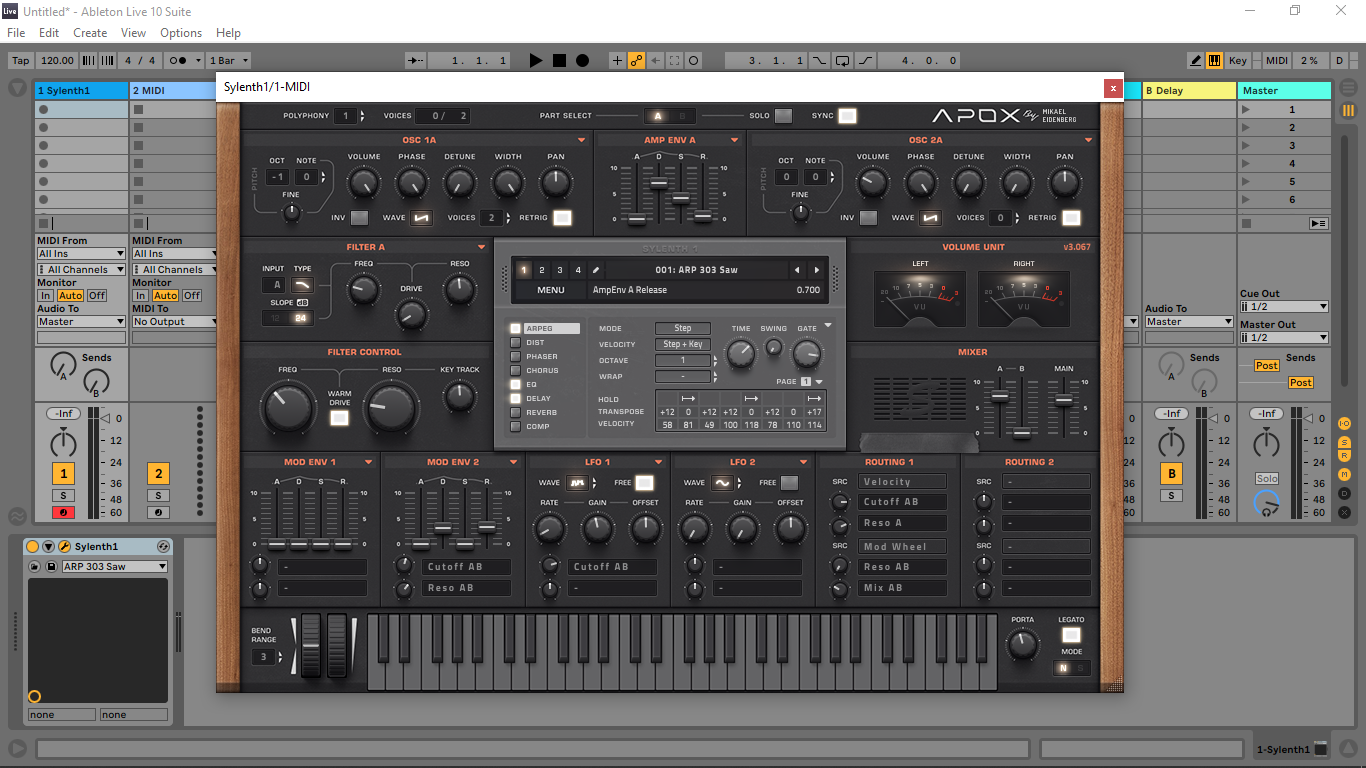Enable the DIST effect checkbox
Viewport: 1366px width, 768px height.
[x=516, y=343]
